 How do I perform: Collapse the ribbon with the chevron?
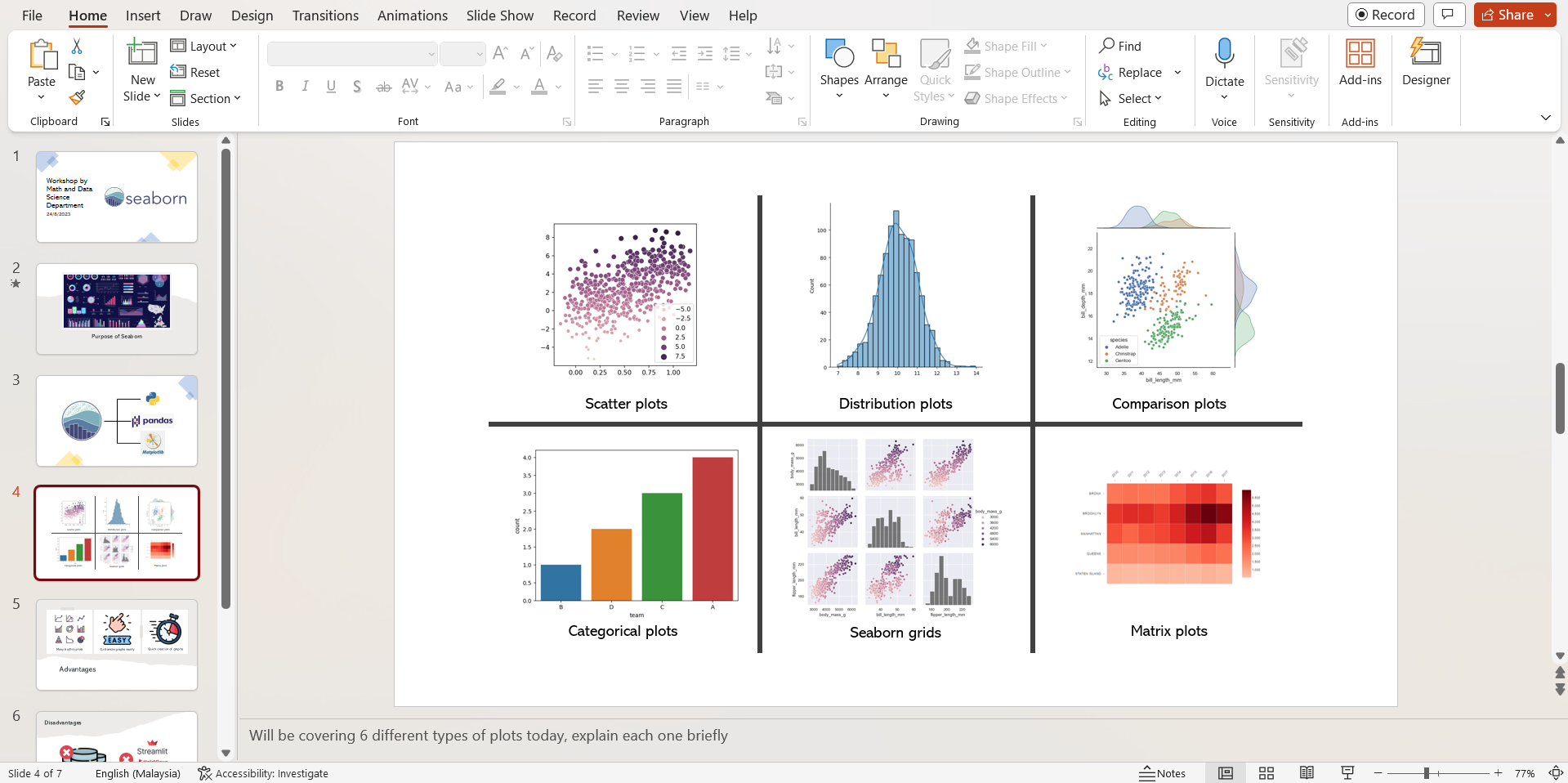click(1546, 118)
